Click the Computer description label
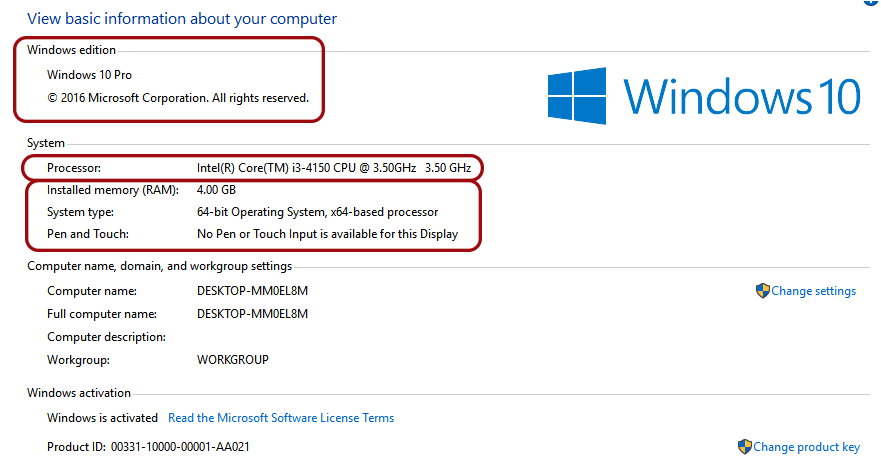Viewport: 881px width, 476px height. click(x=106, y=337)
